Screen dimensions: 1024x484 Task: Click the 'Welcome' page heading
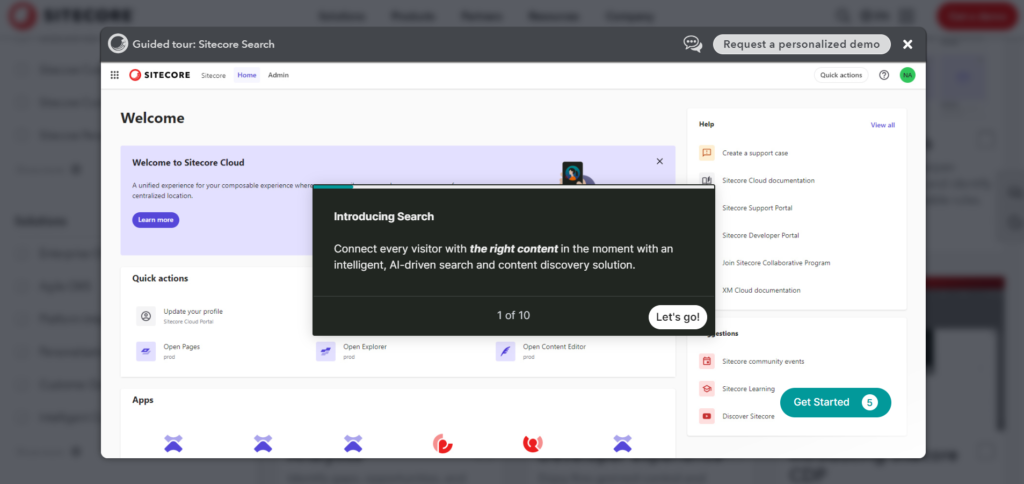pyautogui.click(x=152, y=118)
